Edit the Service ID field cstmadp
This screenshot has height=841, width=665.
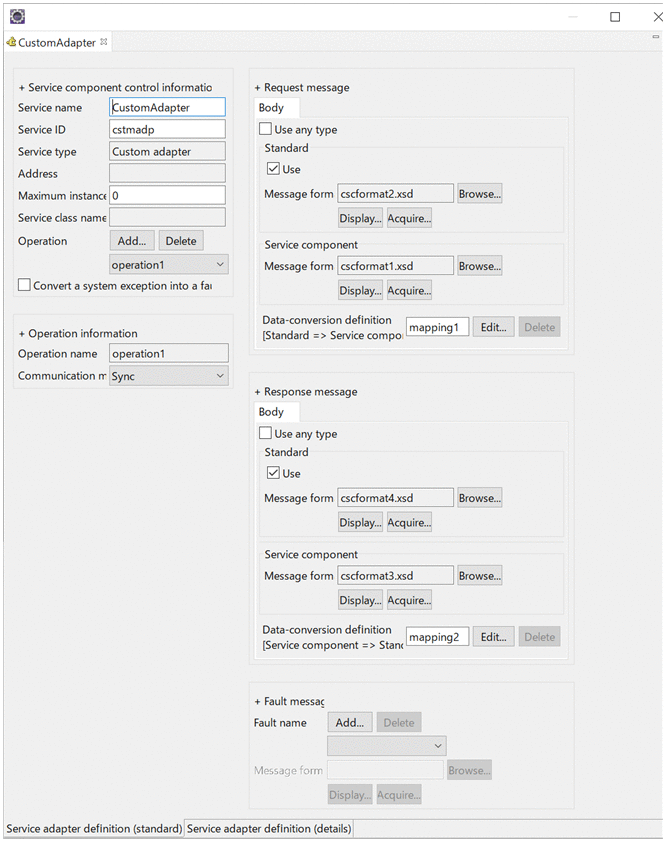[167, 129]
